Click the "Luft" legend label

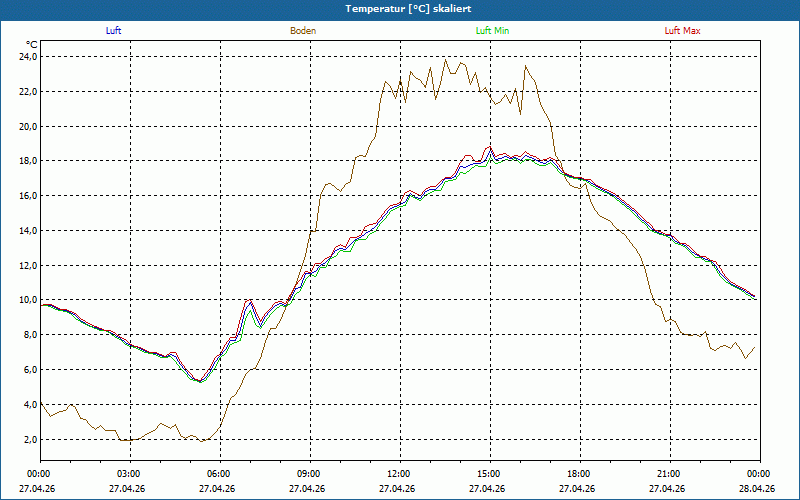tap(113, 31)
